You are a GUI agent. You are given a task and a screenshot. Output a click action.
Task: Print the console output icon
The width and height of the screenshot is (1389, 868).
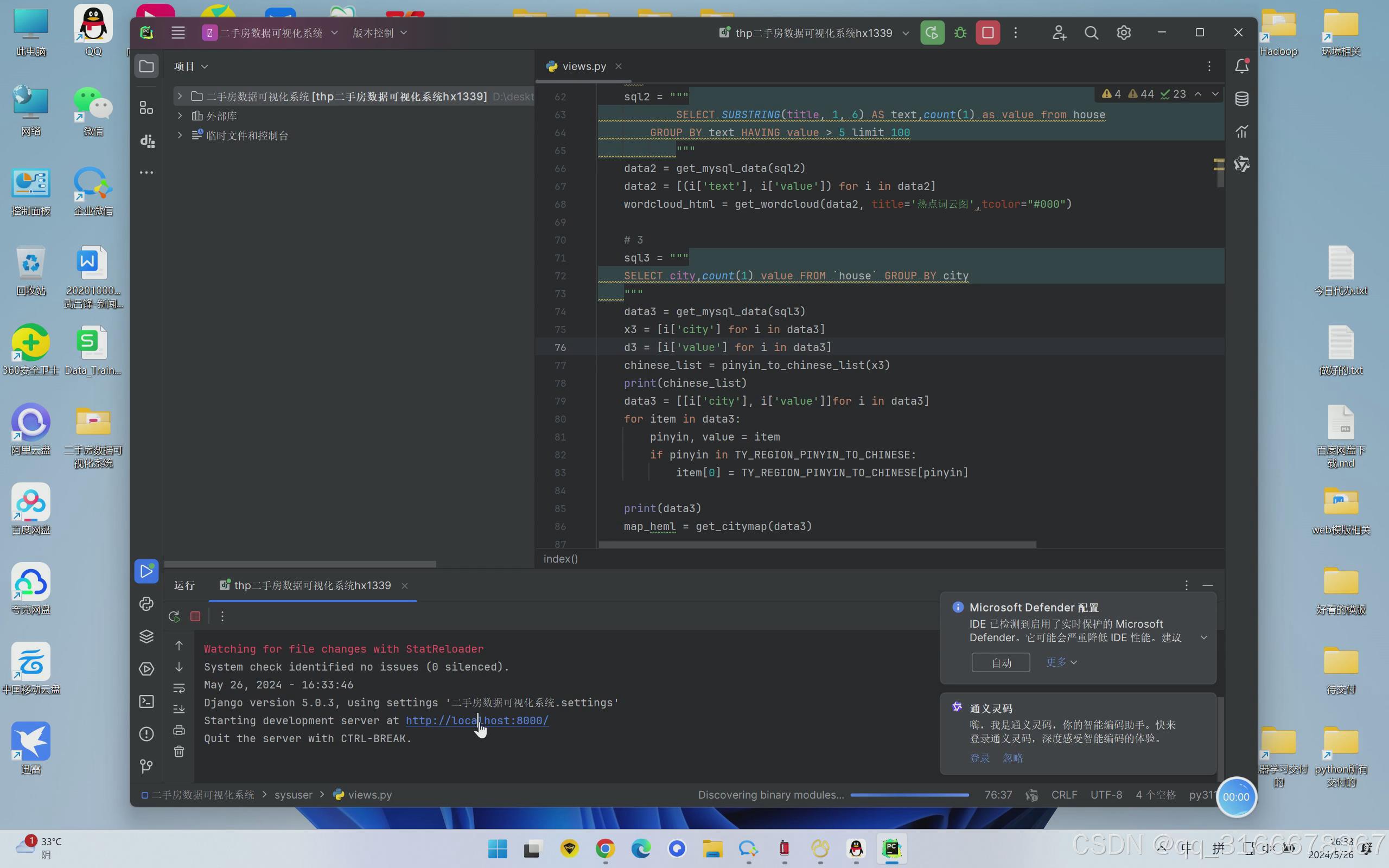tap(179, 730)
